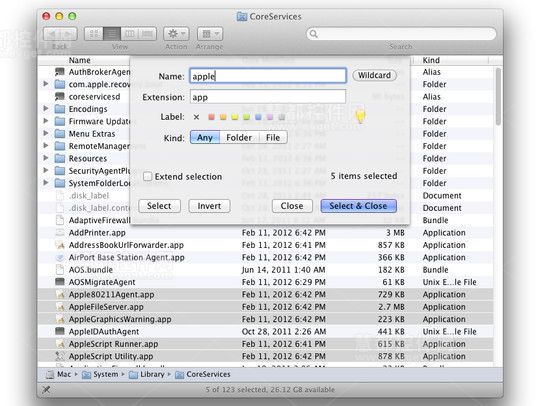This screenshot has height=406, width=540.
Task: Click the light bulb hint icon
Action: coord(360,116)
